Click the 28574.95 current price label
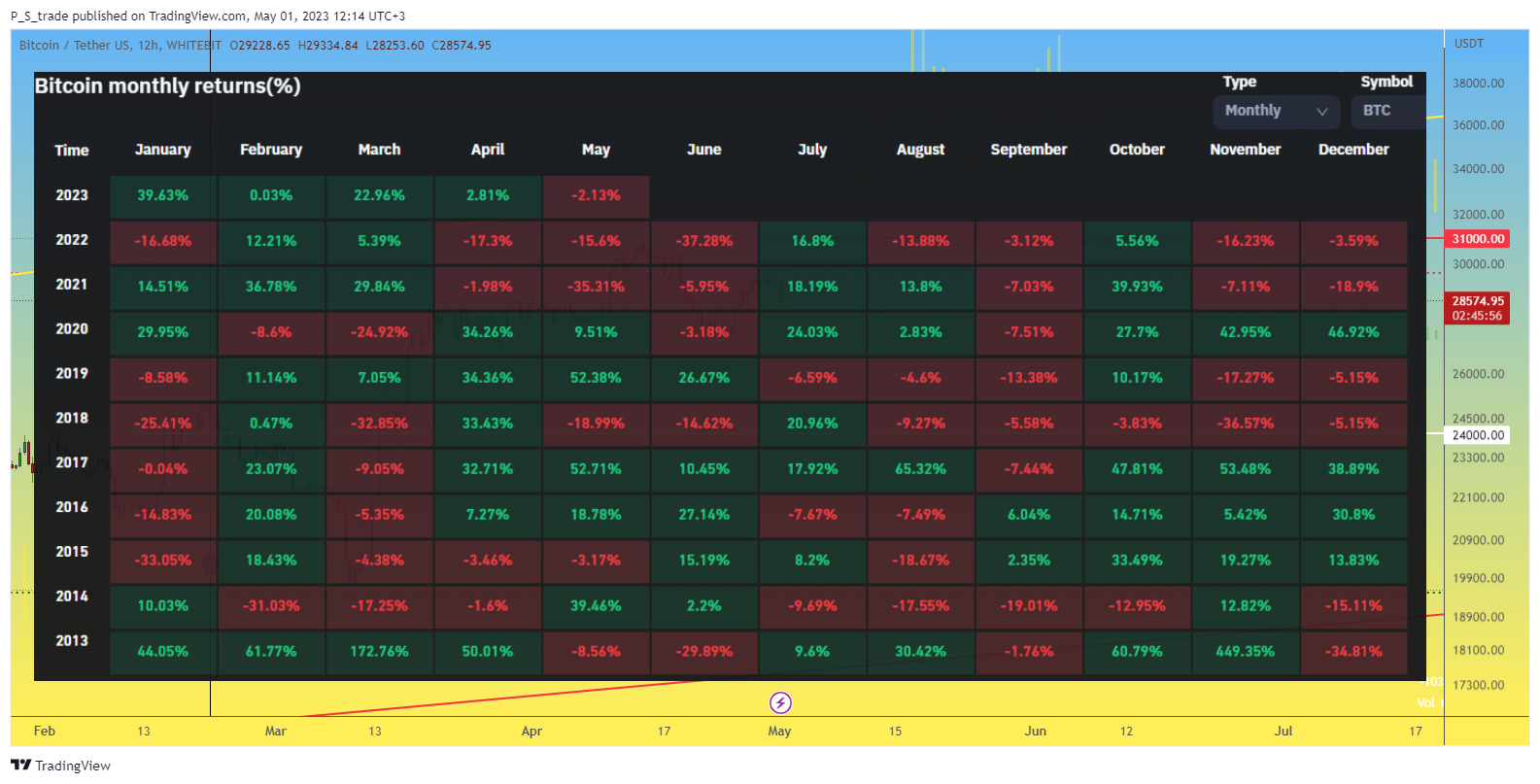This screenshot has width=1540, height=784. tap(1477, 308)
